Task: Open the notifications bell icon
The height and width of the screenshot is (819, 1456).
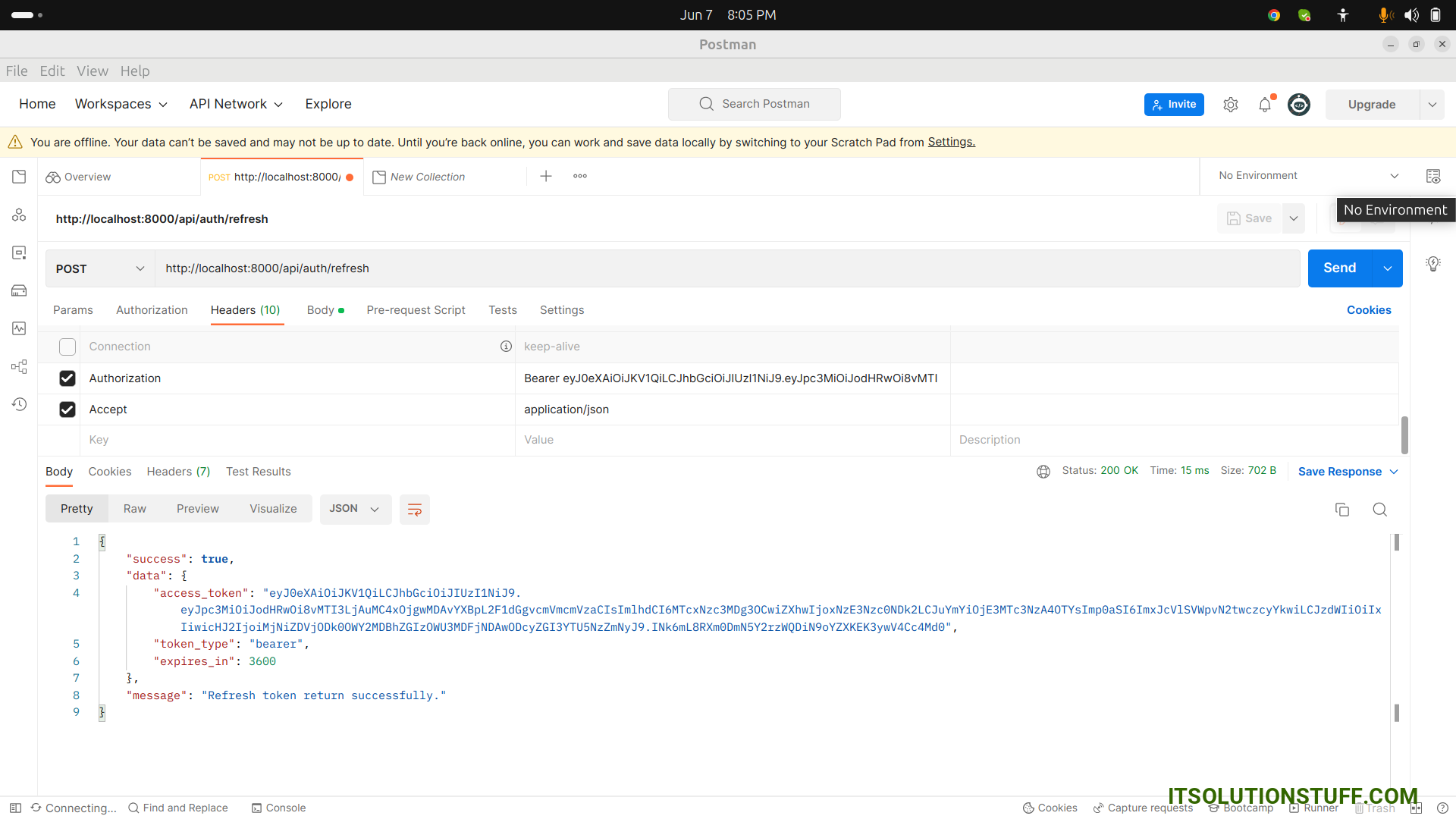Action: coord(1265,105)
